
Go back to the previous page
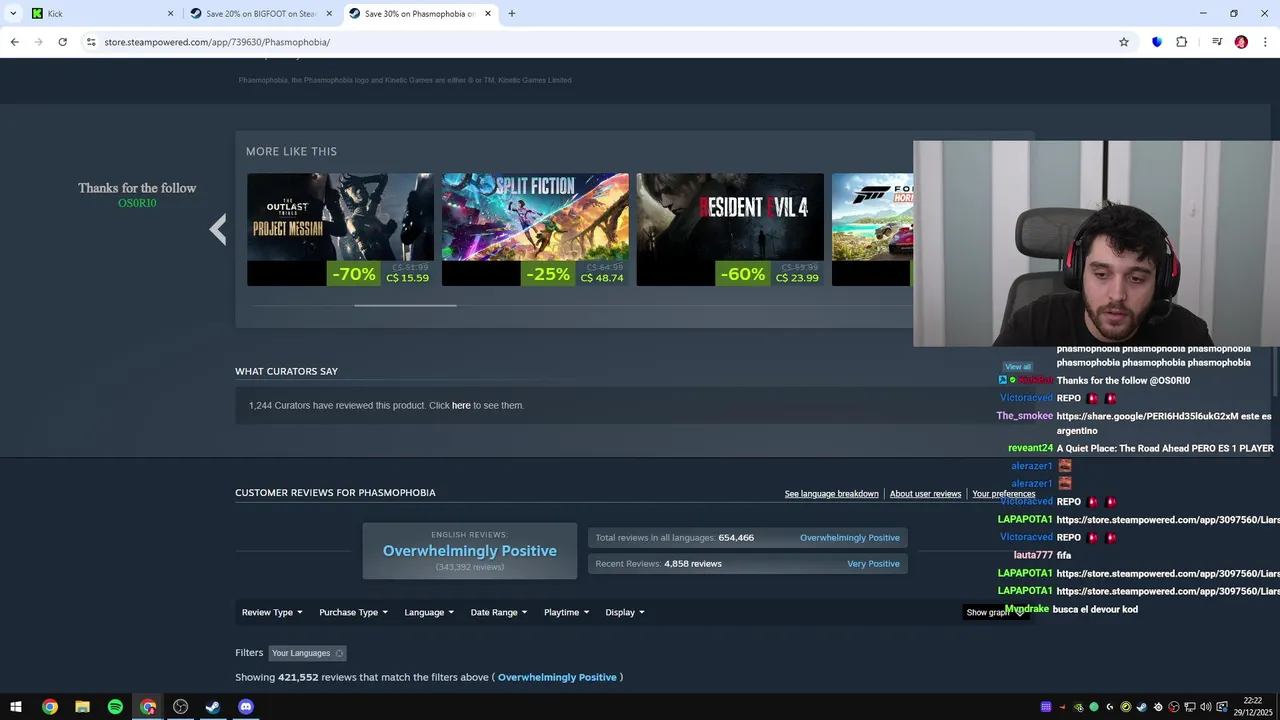14,42
